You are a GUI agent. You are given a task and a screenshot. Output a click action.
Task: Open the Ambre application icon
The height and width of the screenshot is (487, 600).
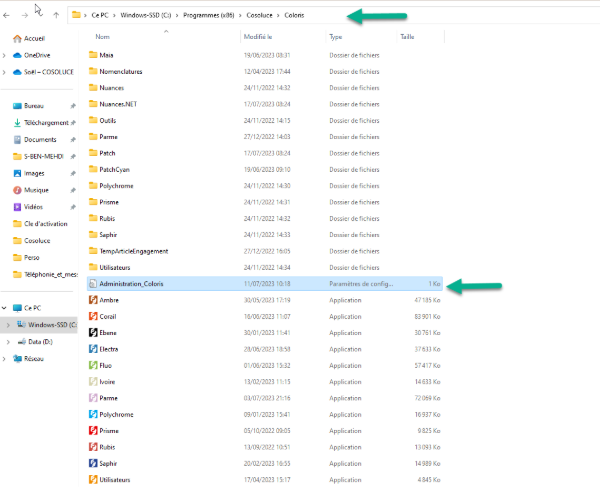click(93, 300)
